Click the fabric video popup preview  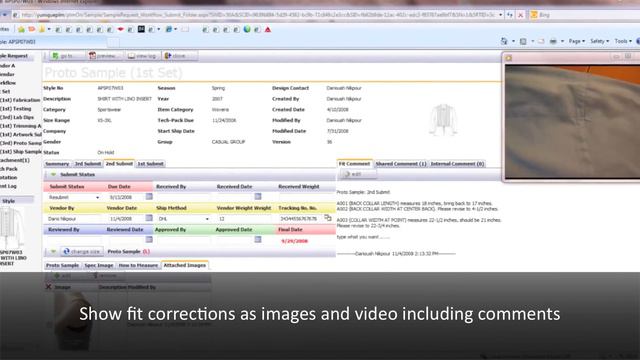pyautogui.click(x=572, y=121)
